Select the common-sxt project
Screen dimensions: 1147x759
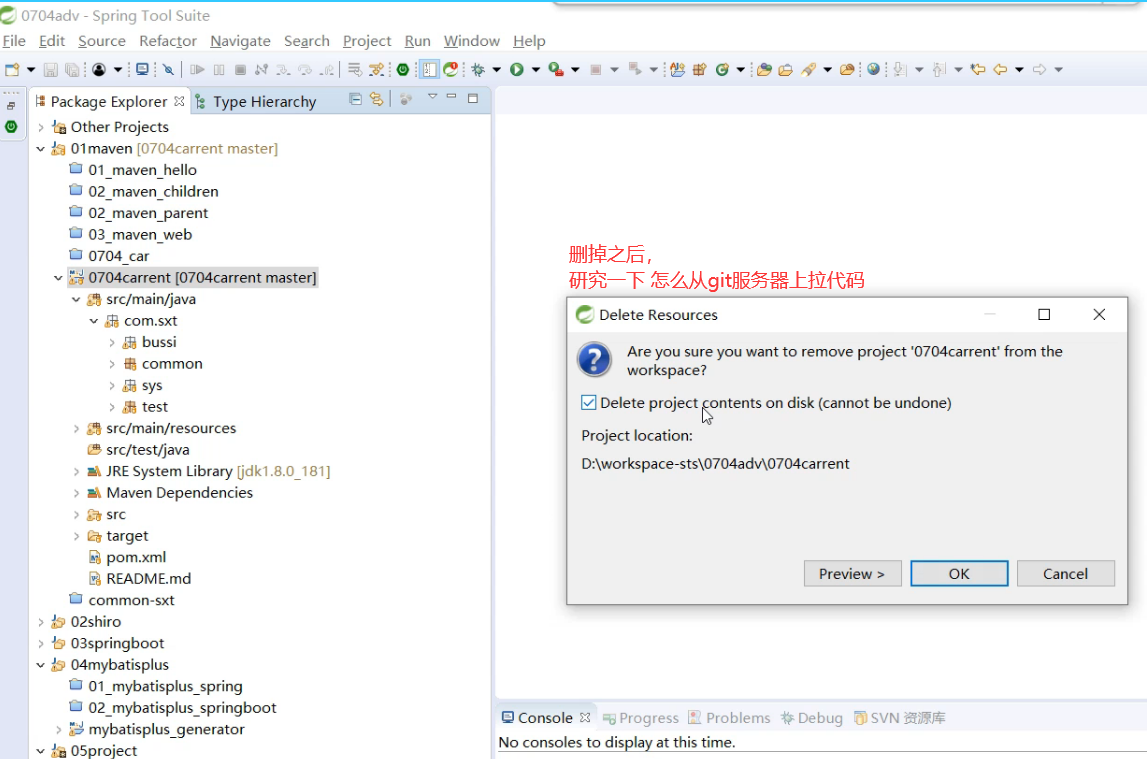131,600
